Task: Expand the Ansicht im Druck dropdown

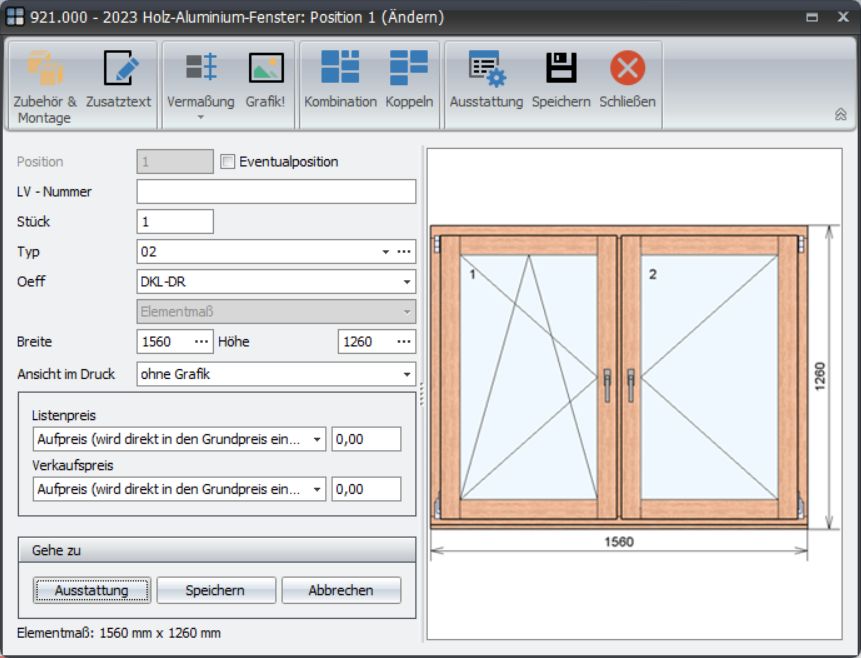Action: click(407, 375)
